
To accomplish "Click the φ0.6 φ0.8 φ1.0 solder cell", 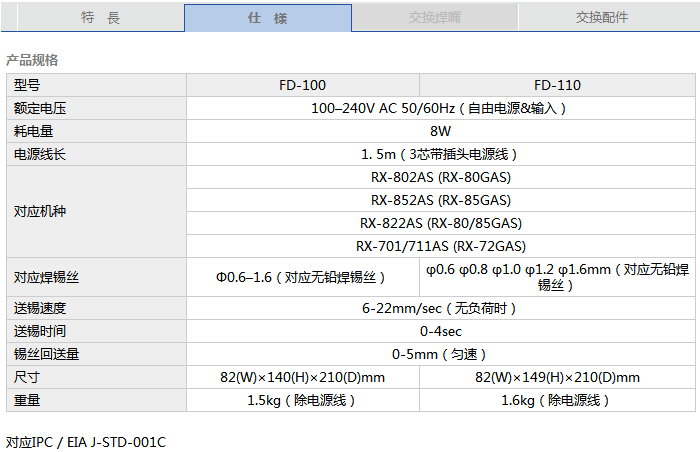I will (557, 277).
